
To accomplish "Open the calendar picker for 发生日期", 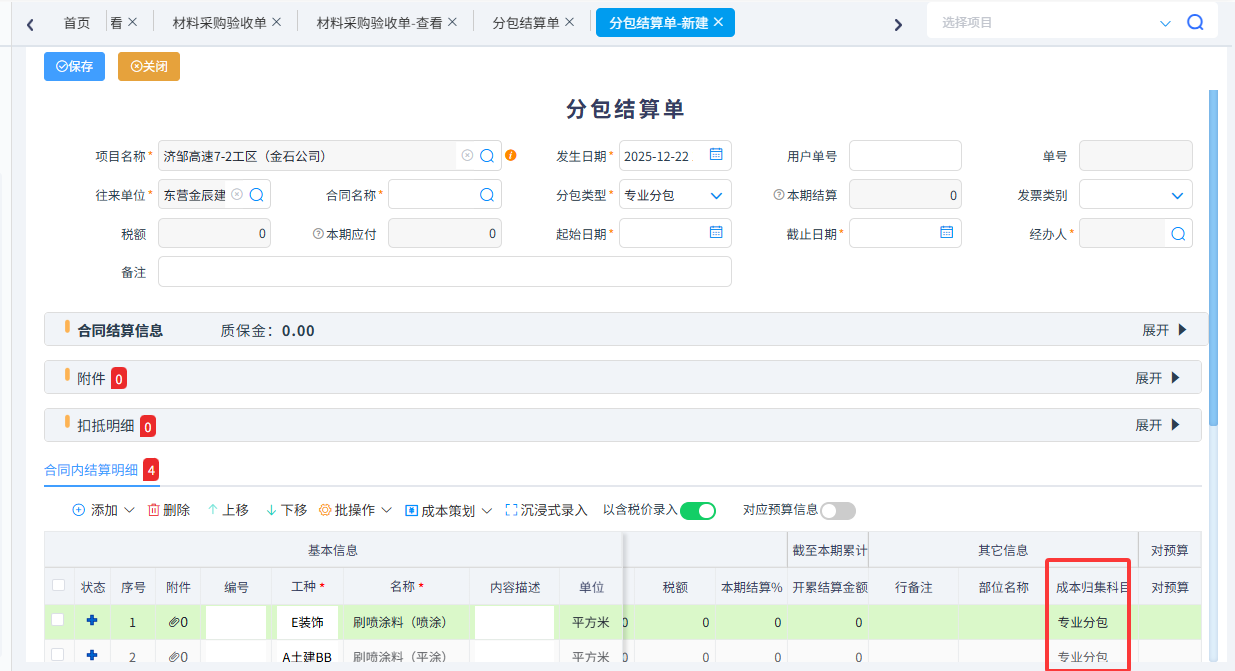I will click(x=716, y=155).
